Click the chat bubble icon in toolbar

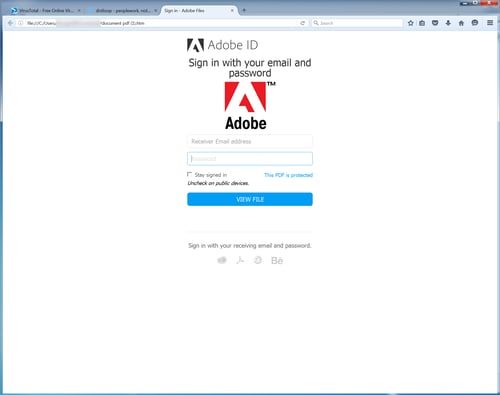tap(475, 23)
